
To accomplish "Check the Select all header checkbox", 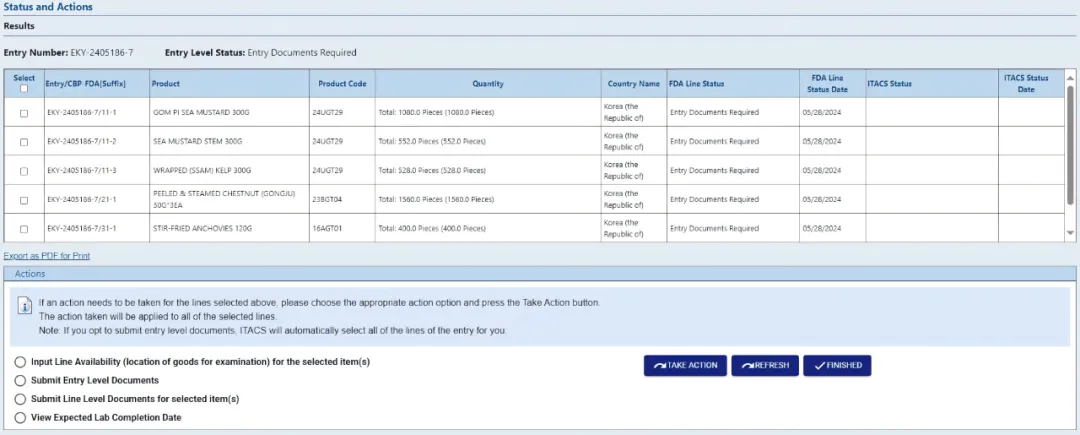I will click(x=24, y=89).
